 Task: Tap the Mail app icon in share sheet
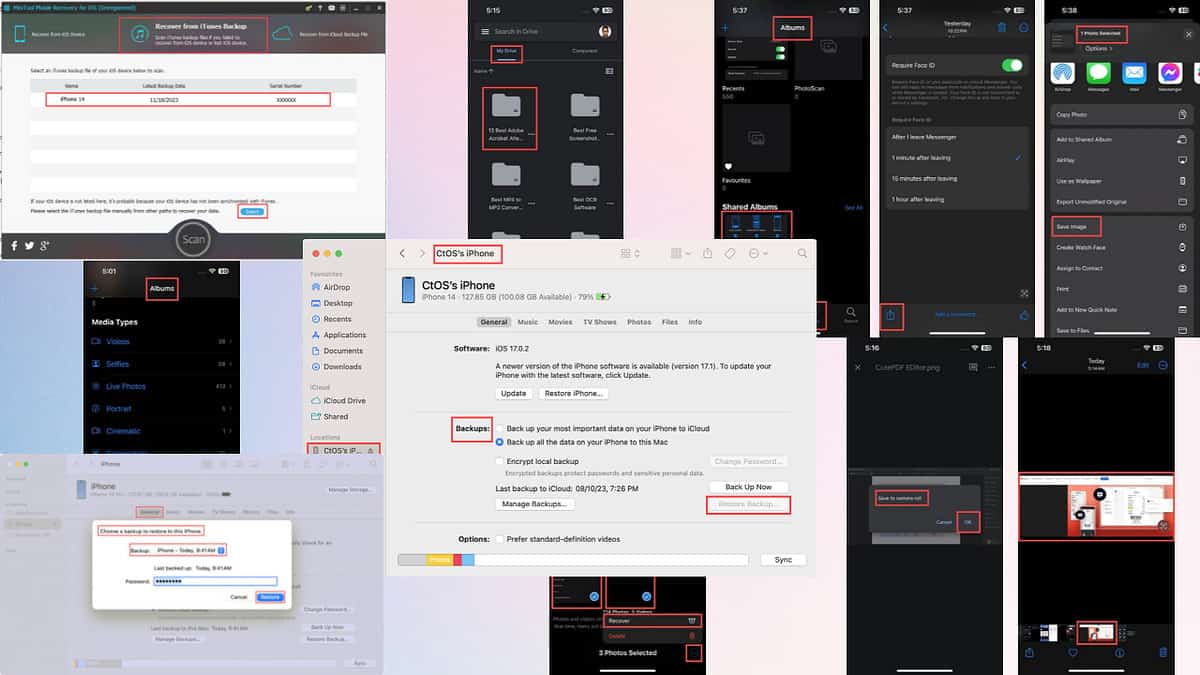pos(1133,73)
